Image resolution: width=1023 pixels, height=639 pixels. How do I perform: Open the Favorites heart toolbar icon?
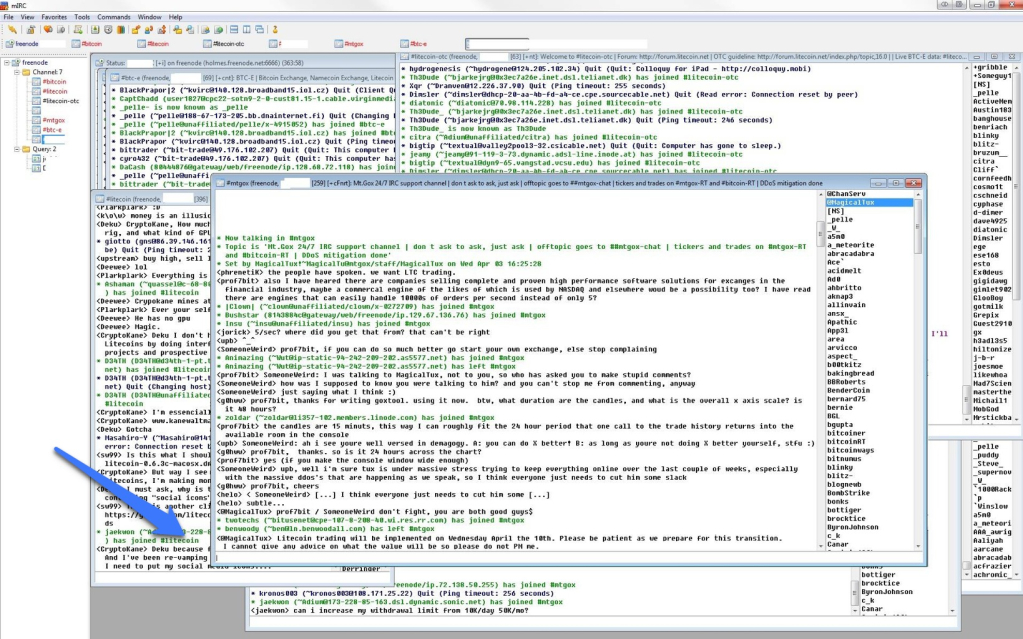(x=48, y=29)
